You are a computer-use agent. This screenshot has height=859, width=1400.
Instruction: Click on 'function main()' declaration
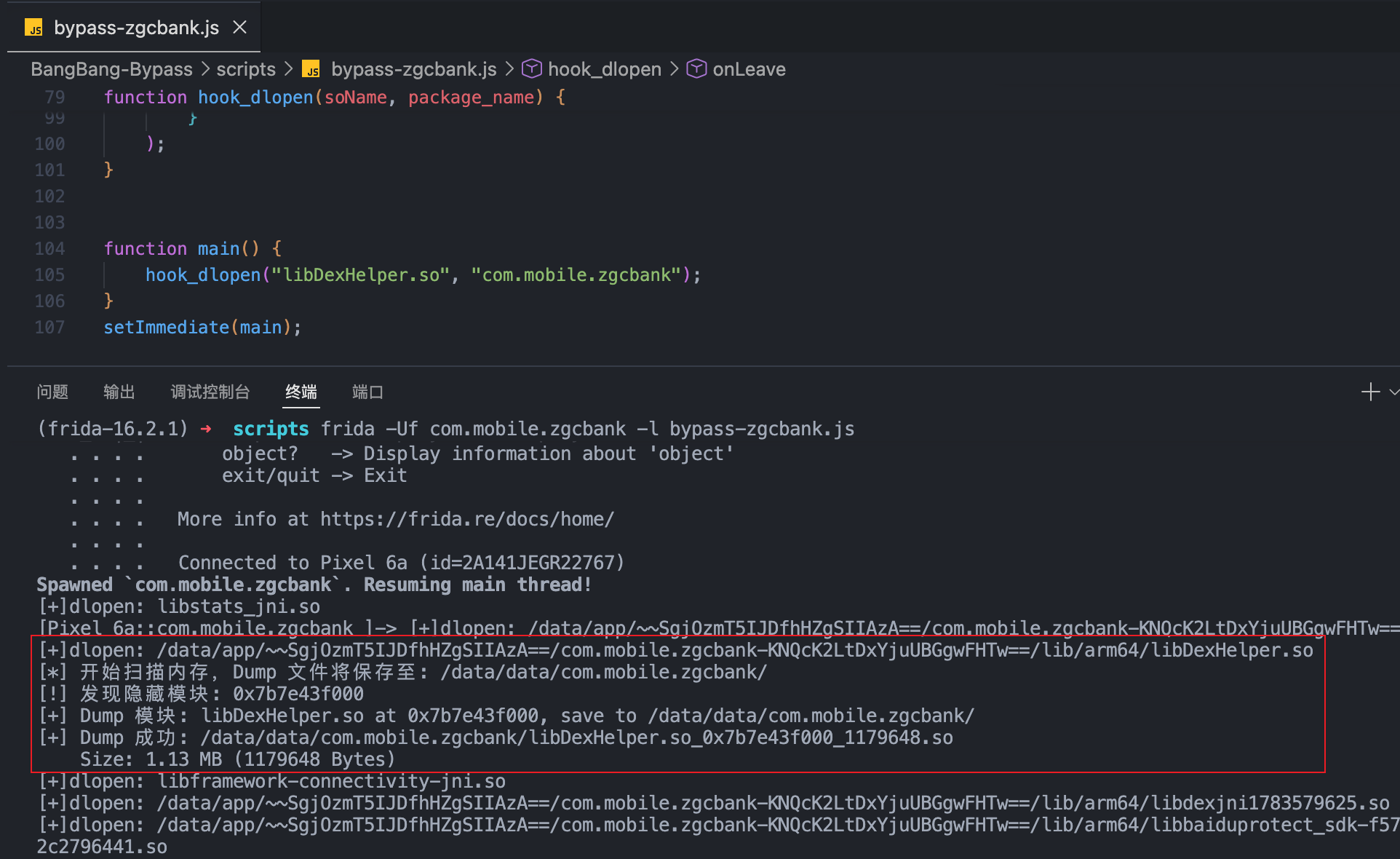coord(192,249)
